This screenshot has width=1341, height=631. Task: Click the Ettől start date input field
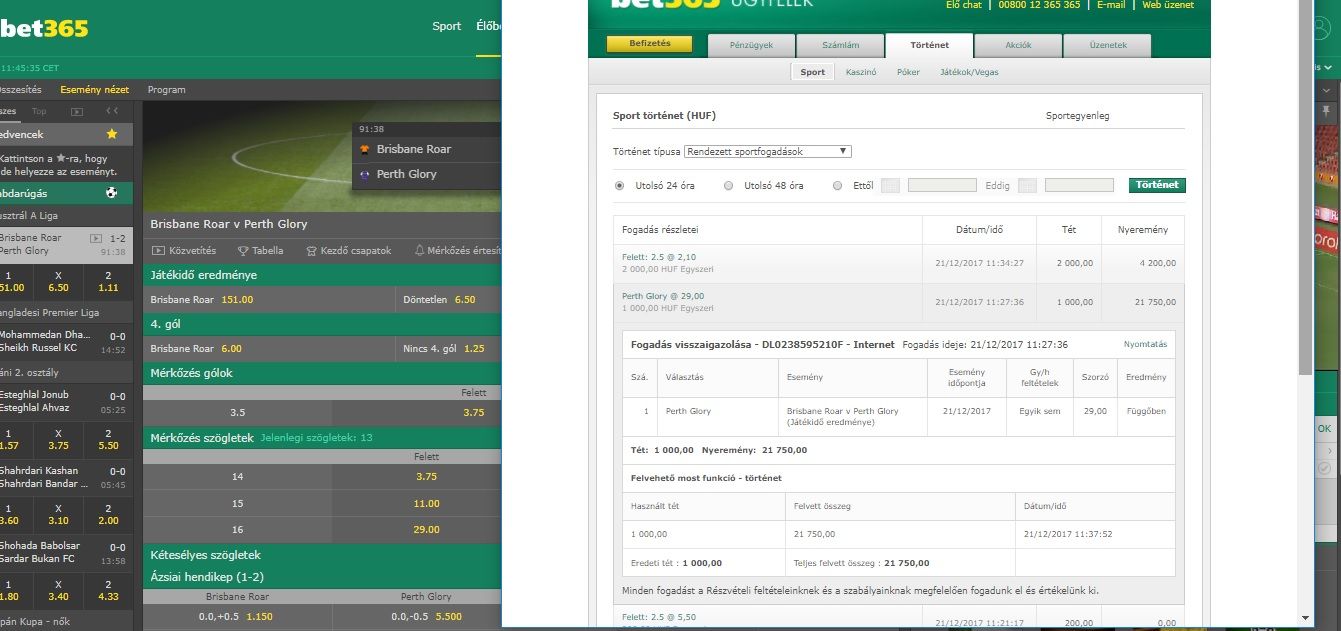coord(942,185)
